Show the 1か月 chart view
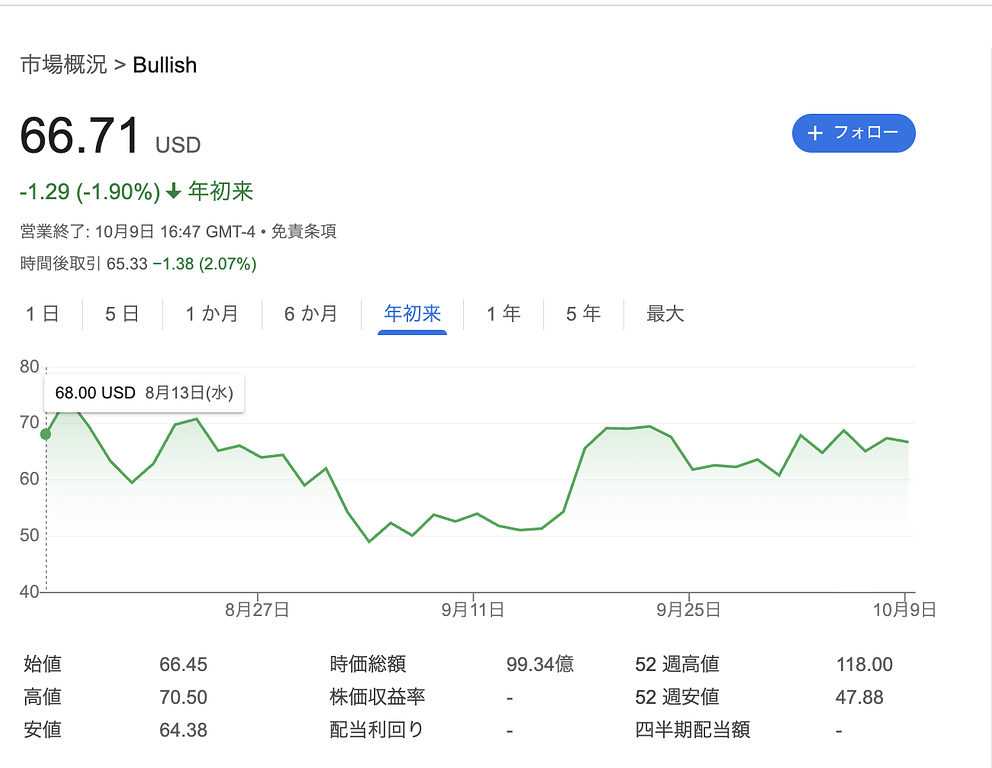992x768 pixels. 212,314
